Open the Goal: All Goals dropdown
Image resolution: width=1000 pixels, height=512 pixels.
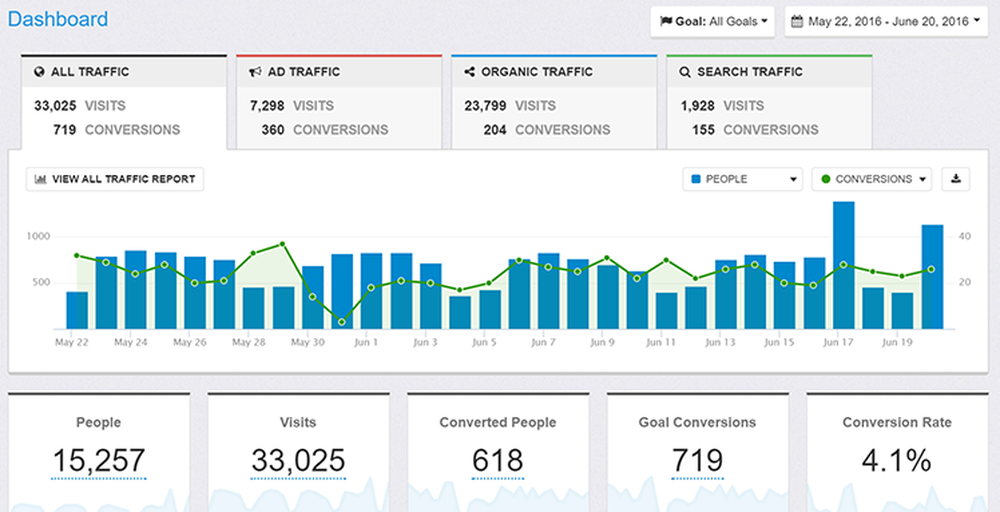[x=713, y=21]
